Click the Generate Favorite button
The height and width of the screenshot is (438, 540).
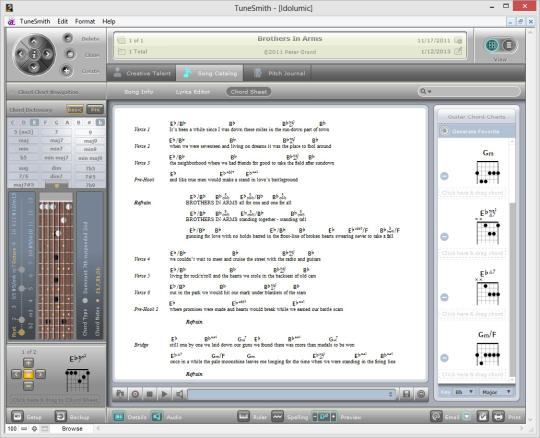(x=476, y=132)
